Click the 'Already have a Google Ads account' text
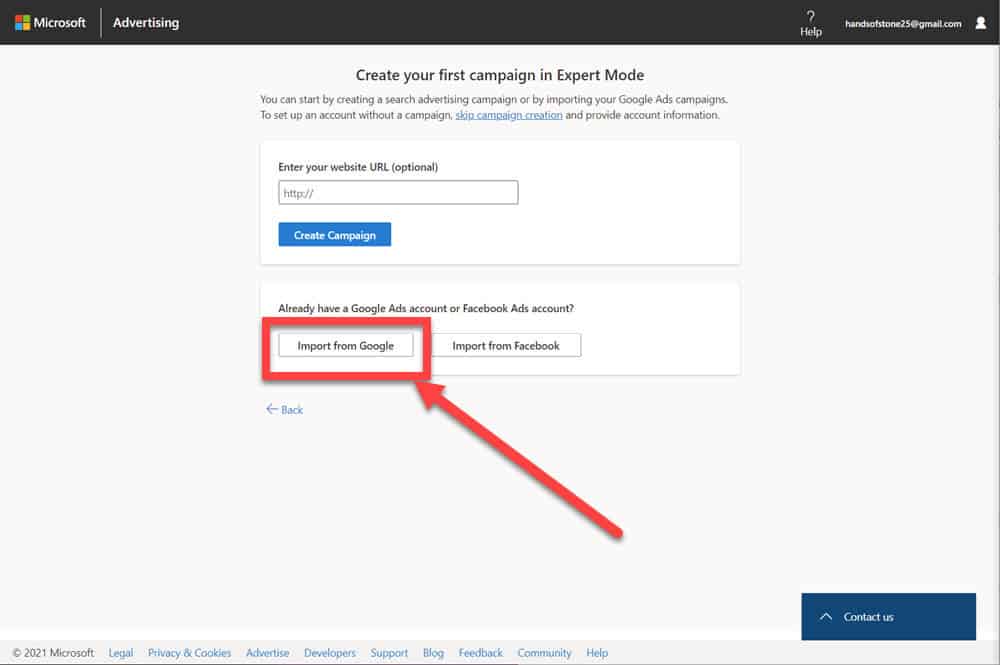Viewport: 1000px width, 665px height. coord(426,309)
